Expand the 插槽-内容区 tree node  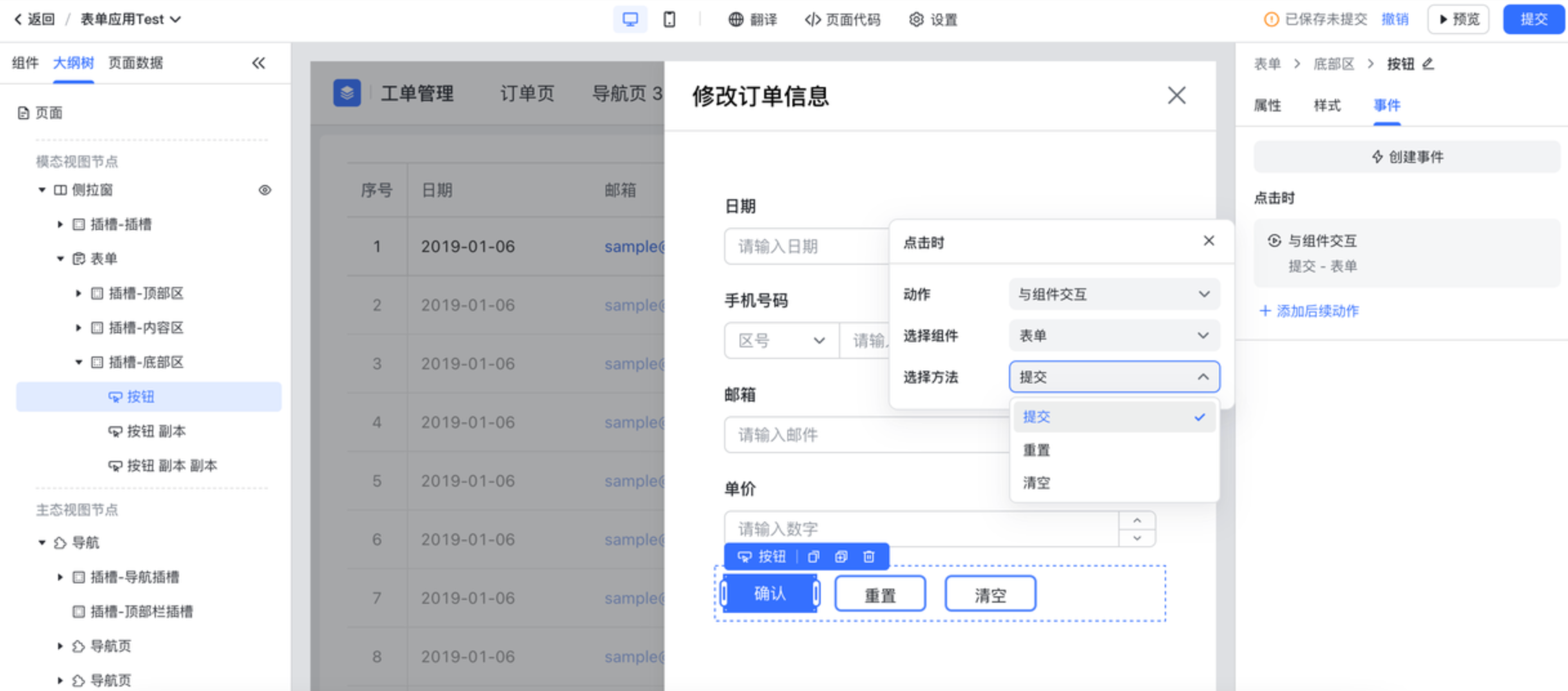(x=78, y=328)
